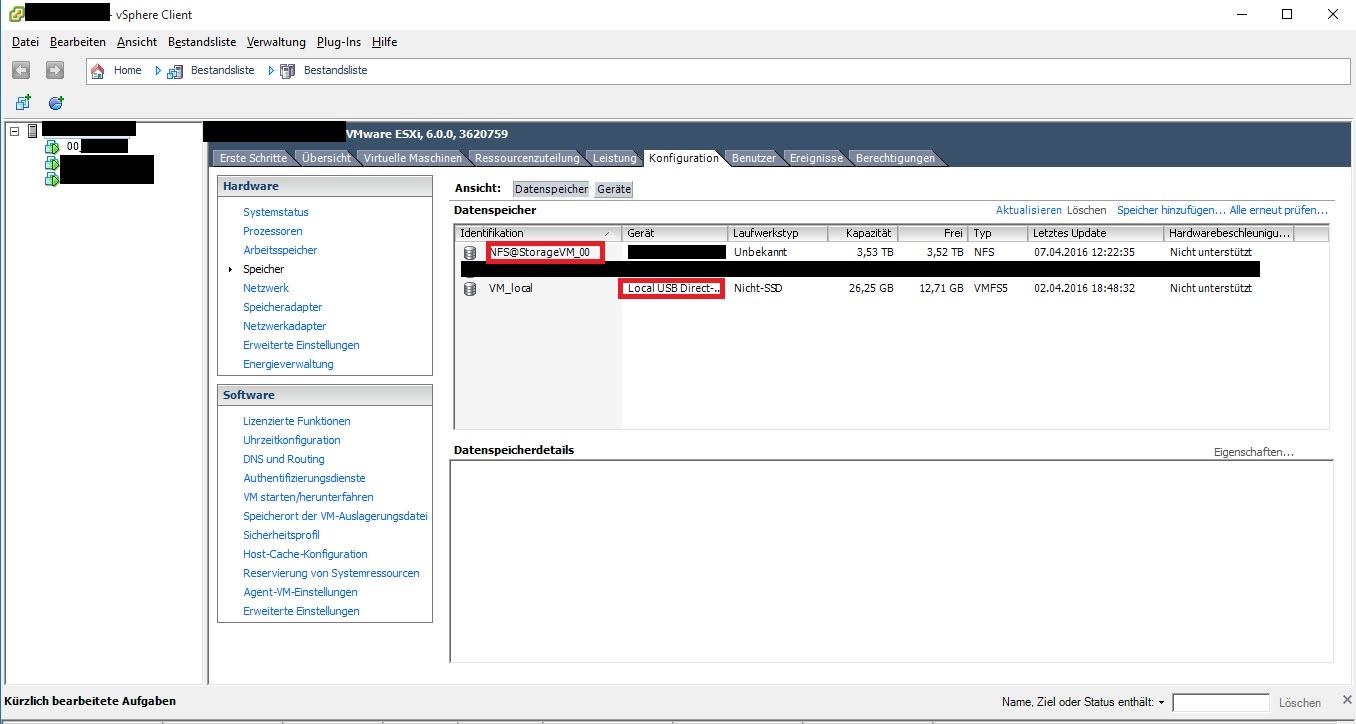This screenshot has height=724, width=1356.
Task: Open the Bestandsliste menu
Action: [x=202, y=42]
